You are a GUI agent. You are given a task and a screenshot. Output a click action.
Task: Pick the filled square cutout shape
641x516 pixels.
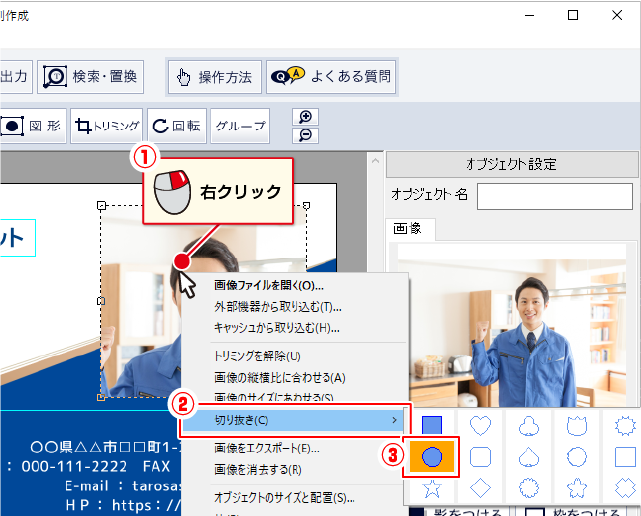pos(432,425)
